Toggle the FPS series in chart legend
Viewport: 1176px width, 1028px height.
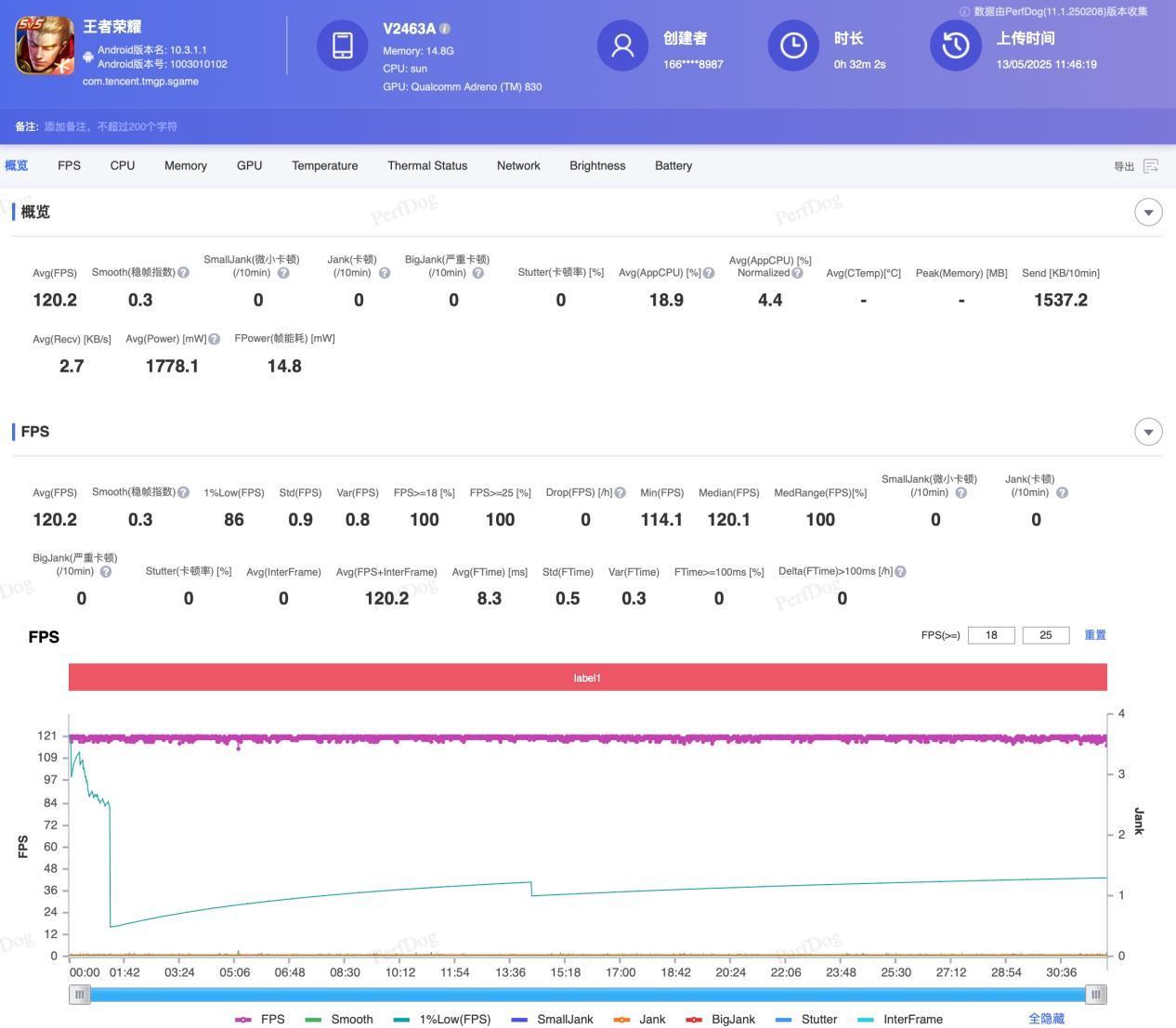(x=261, y=1019)
